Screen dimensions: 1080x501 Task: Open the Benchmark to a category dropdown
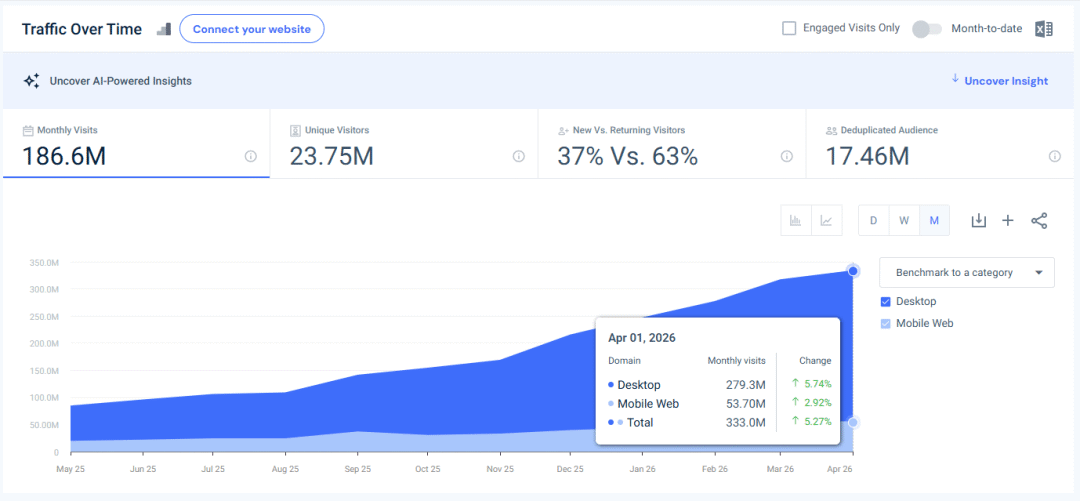point(967,272)
